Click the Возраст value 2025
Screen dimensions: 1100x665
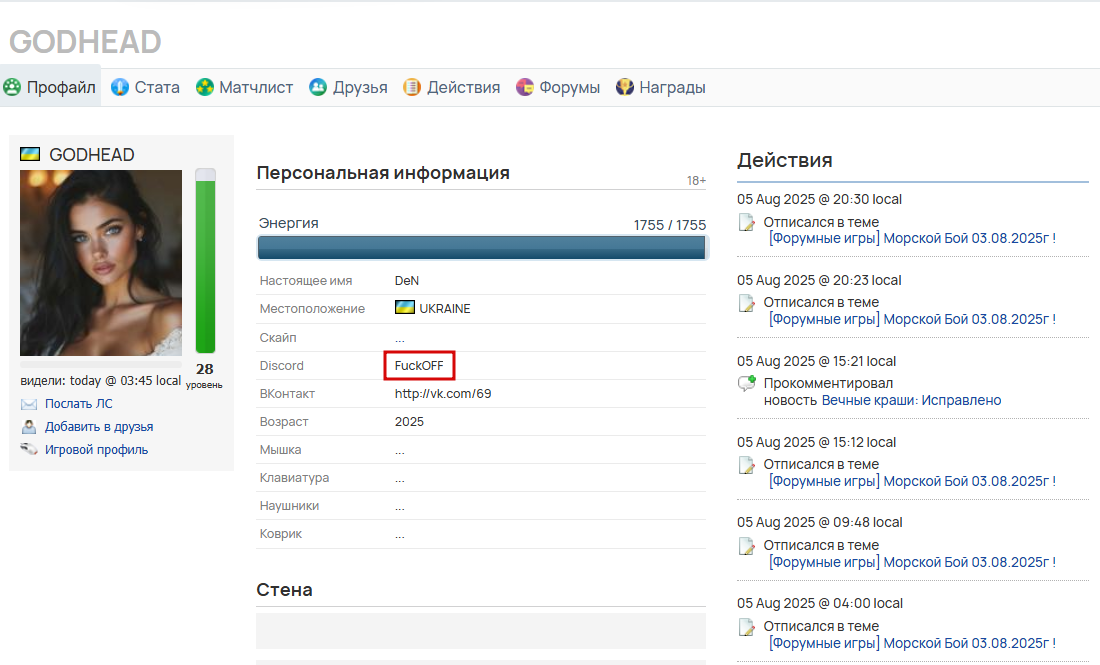click(409, 422)
